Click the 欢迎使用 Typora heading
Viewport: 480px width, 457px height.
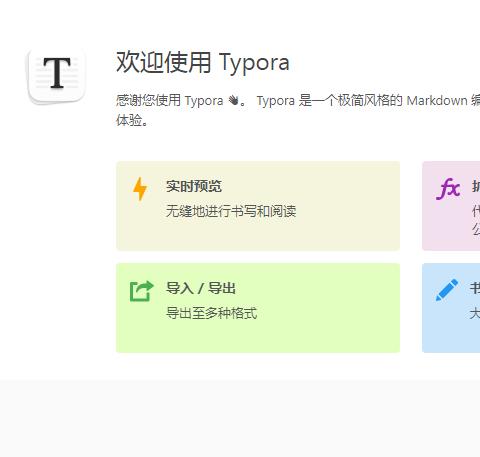tap(203, 62)
